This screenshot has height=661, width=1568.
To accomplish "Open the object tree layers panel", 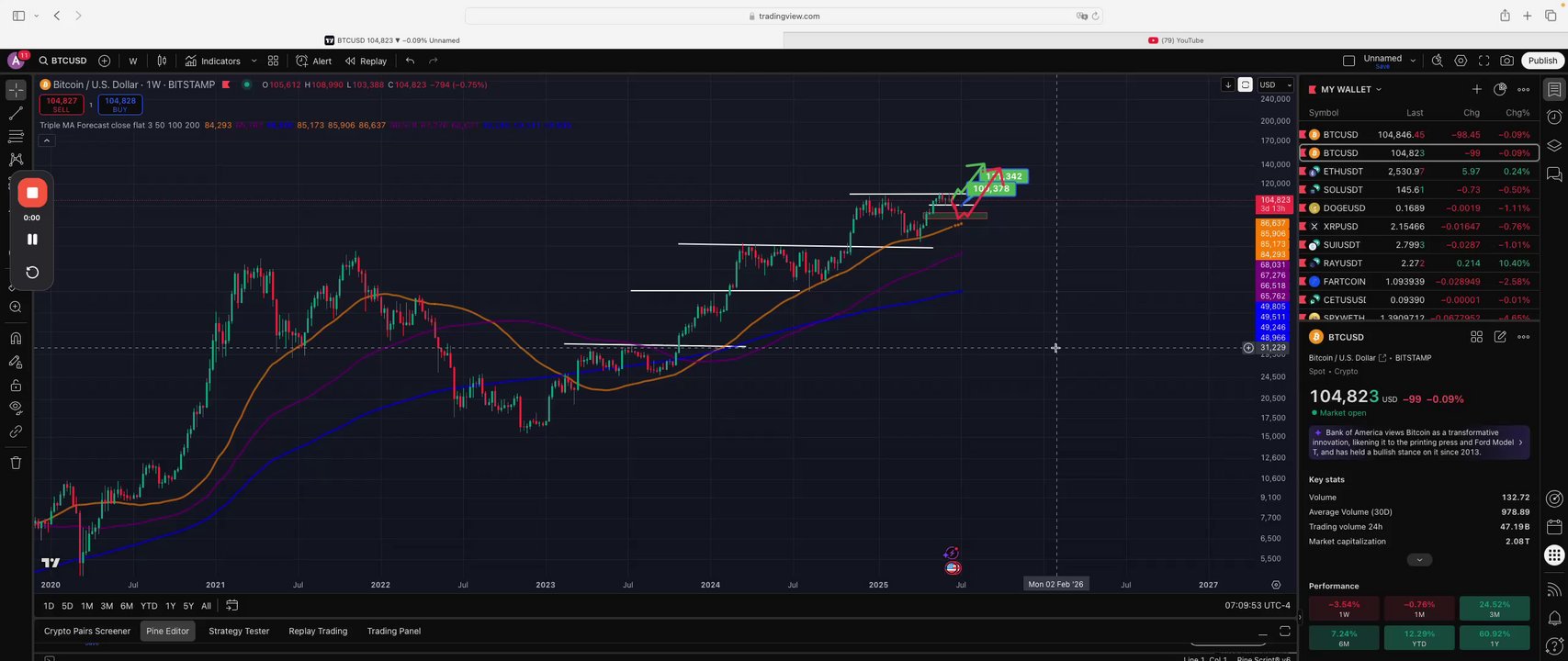I will (x=1553, y=145).
